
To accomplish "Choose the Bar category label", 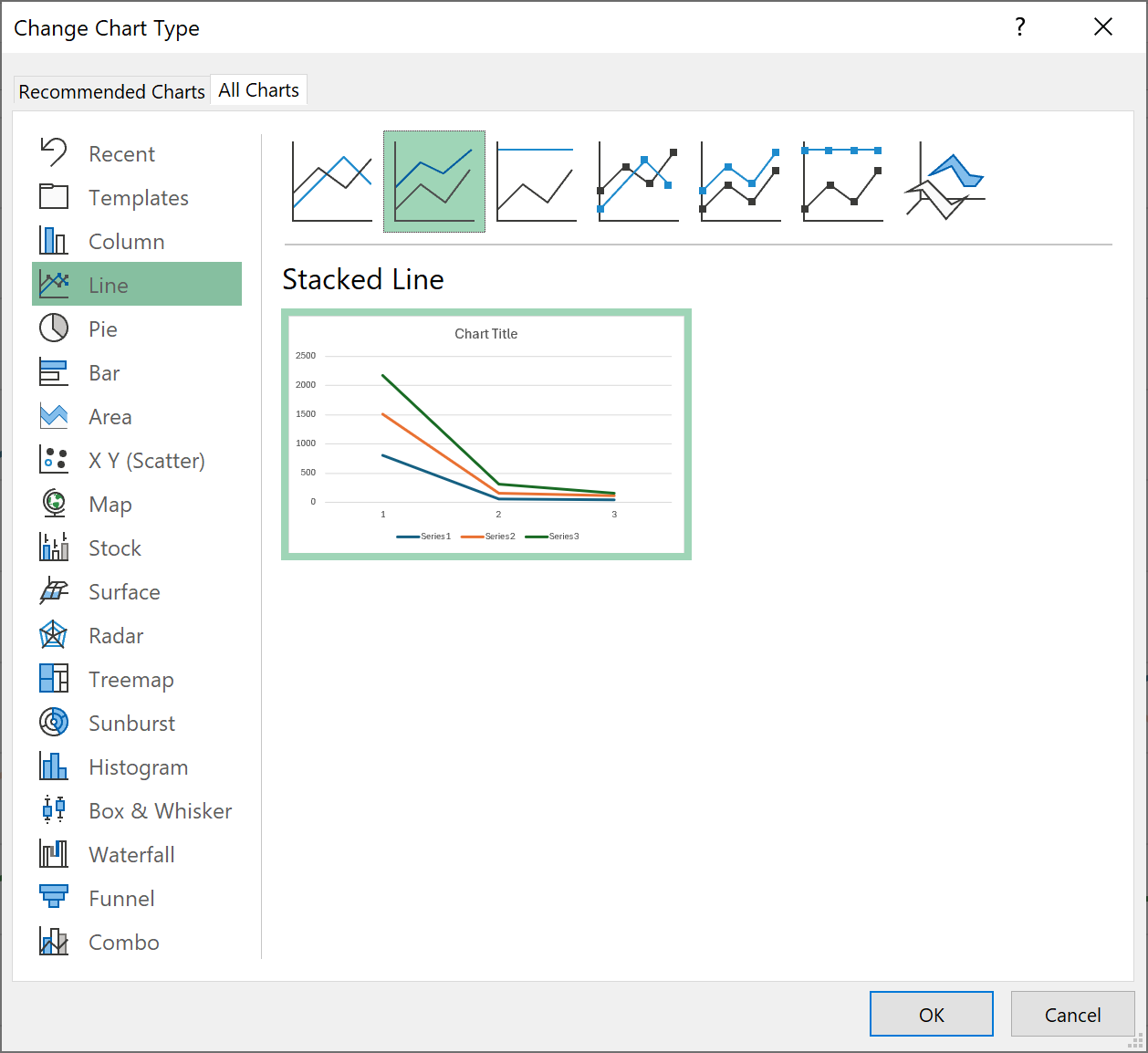I will click(104, 373).
